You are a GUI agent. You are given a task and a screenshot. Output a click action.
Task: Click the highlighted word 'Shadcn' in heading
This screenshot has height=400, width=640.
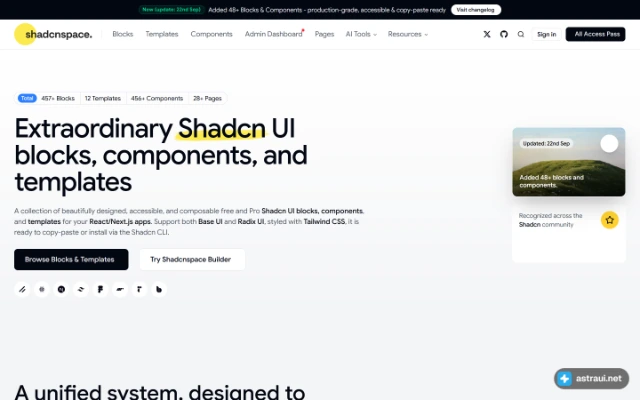coord(222,129)
